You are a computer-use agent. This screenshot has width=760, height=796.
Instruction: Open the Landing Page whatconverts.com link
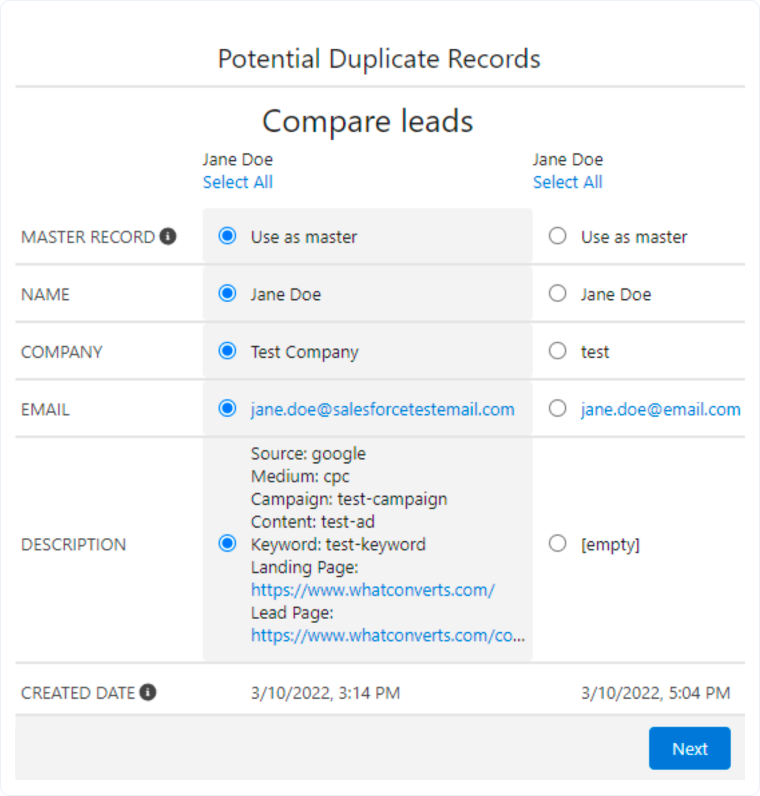tap(373, 590)
